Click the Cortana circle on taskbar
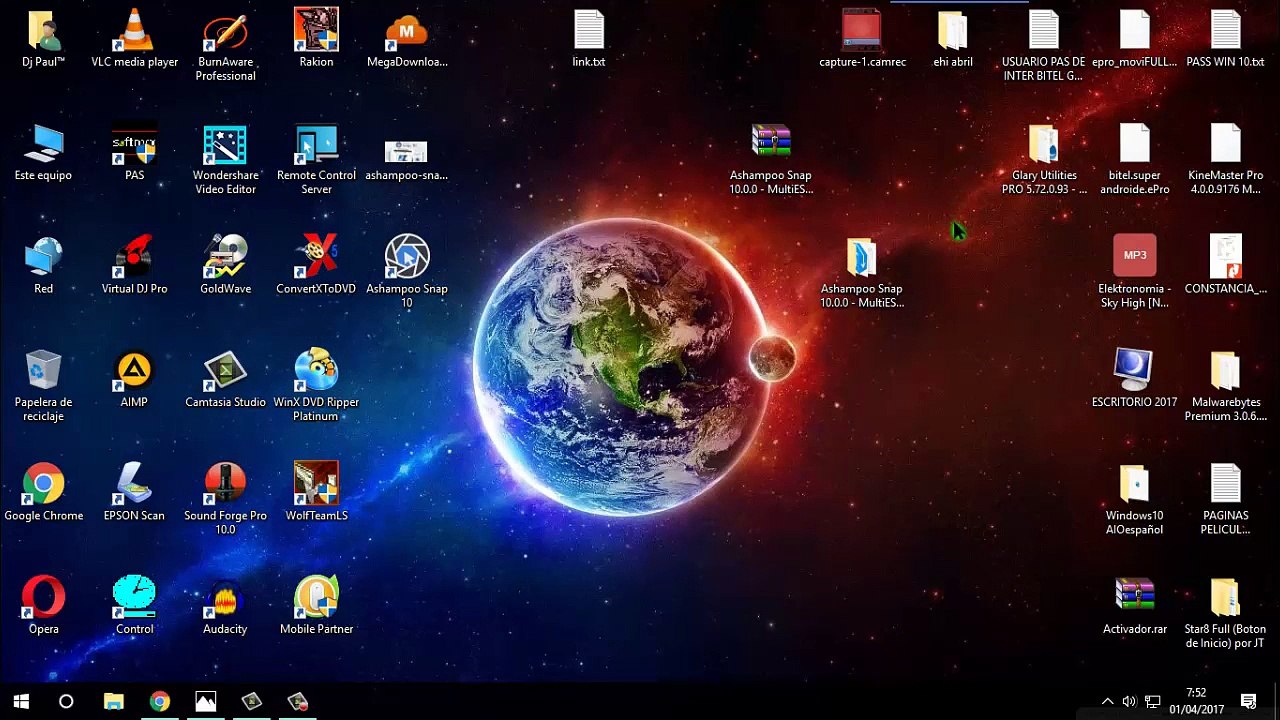Image resolution: width=1280 pixels, height=720 pixels. click(66, 701)
